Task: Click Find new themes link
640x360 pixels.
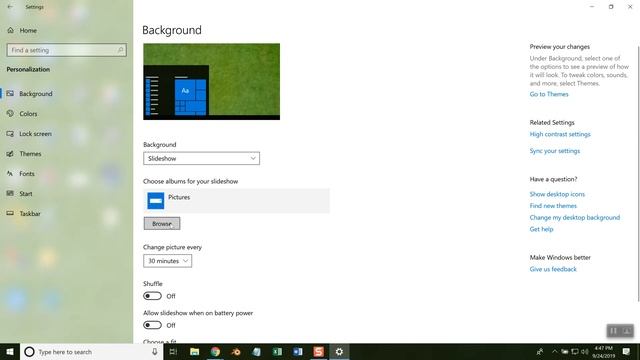Action: click(553, 206)
